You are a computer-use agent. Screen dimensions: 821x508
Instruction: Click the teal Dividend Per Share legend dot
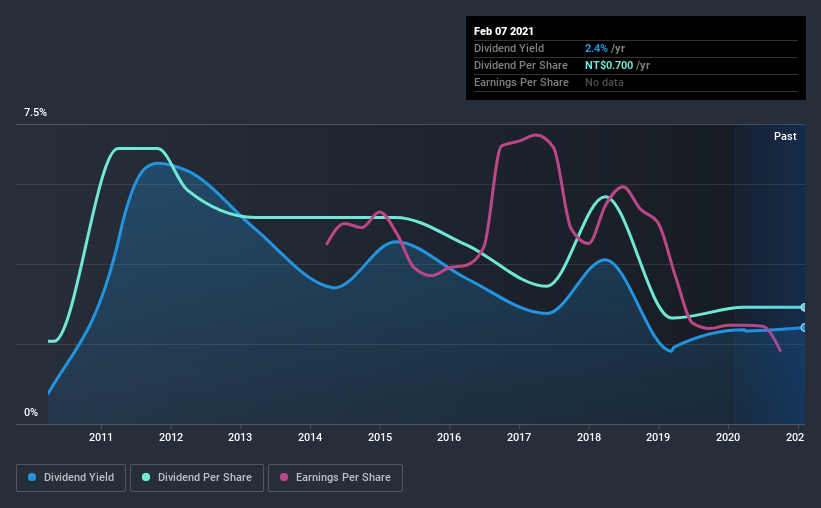tap(146, 477)
